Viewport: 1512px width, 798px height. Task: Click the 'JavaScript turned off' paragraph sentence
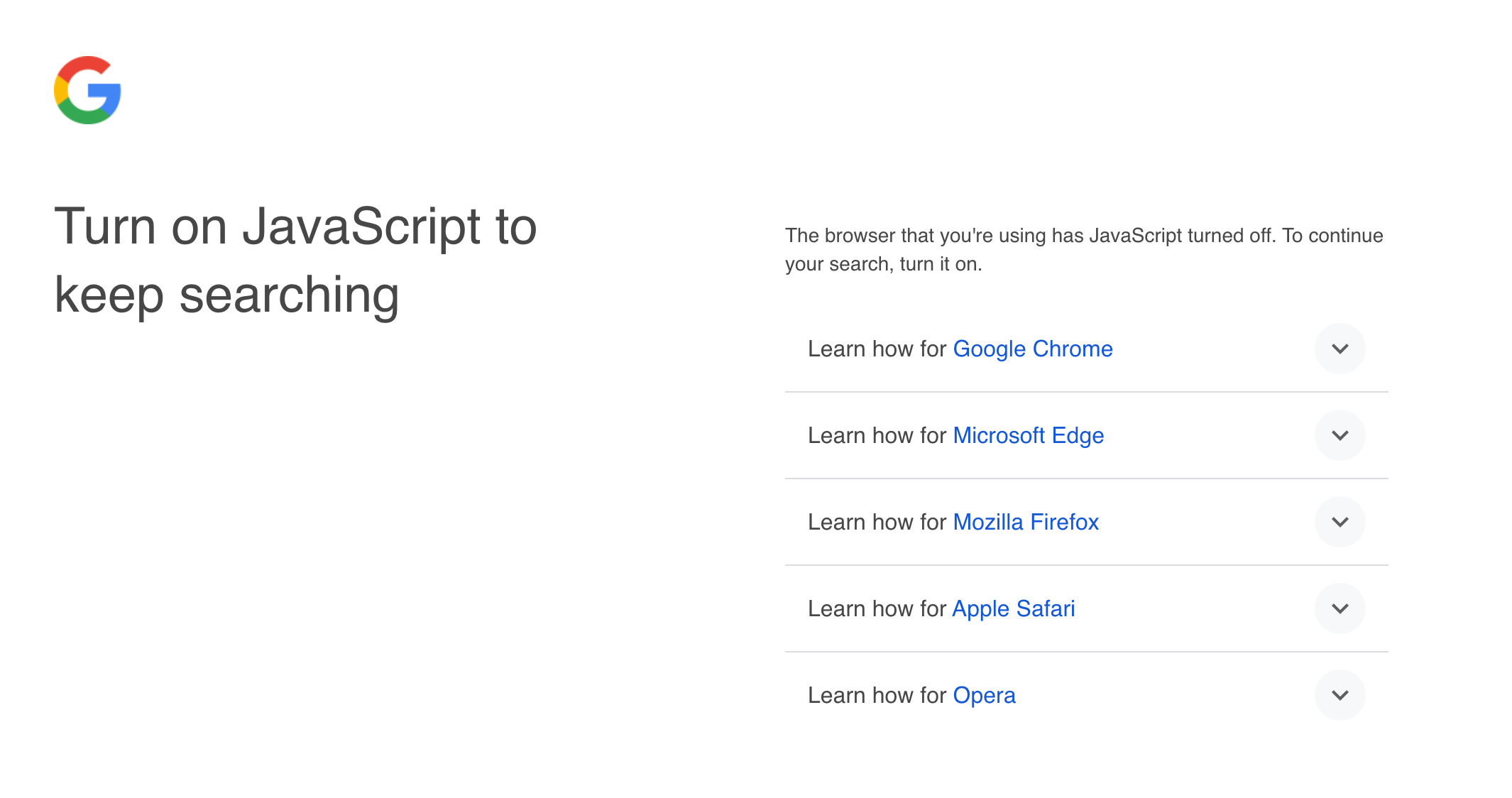click(1083, 235)
